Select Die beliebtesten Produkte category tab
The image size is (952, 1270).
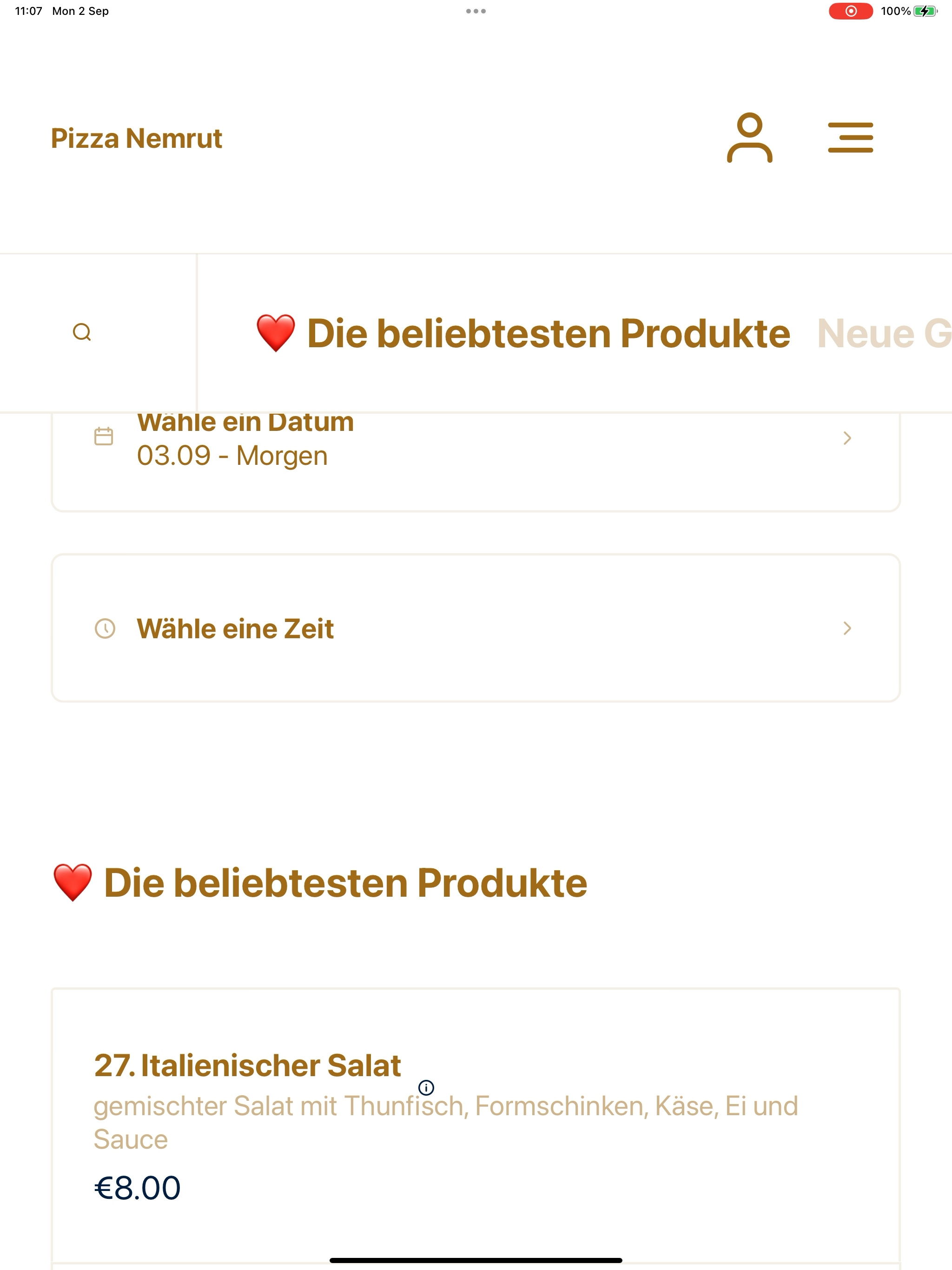(x=522, y=334)
